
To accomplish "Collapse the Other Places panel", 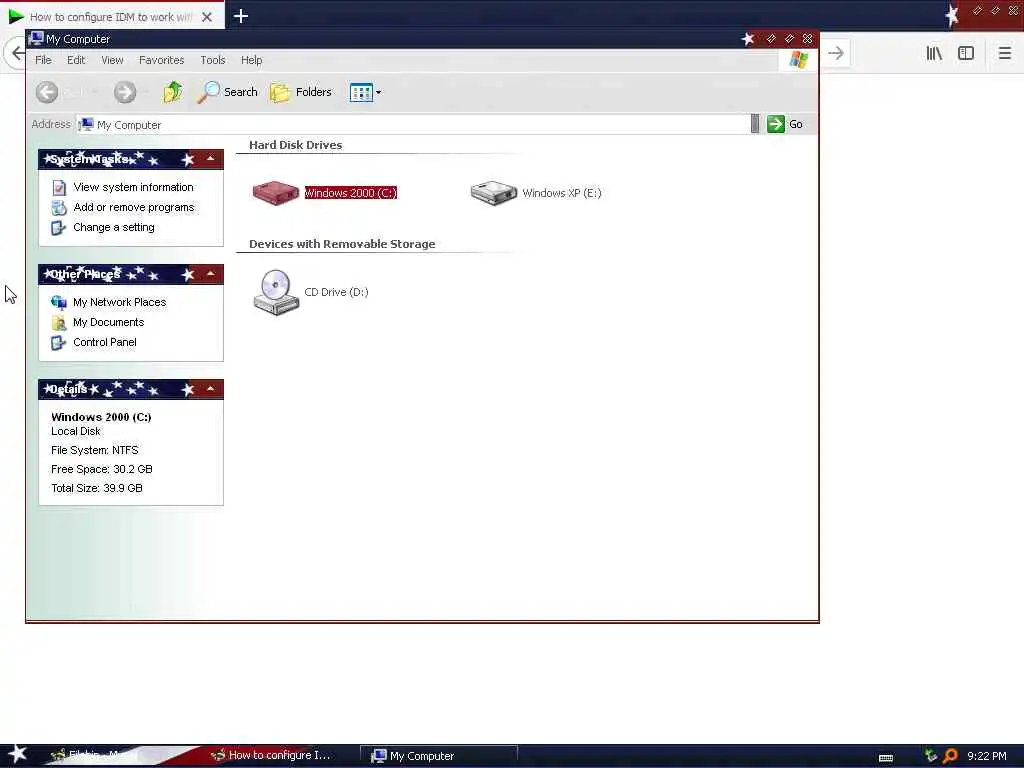I will click(210, 274).
